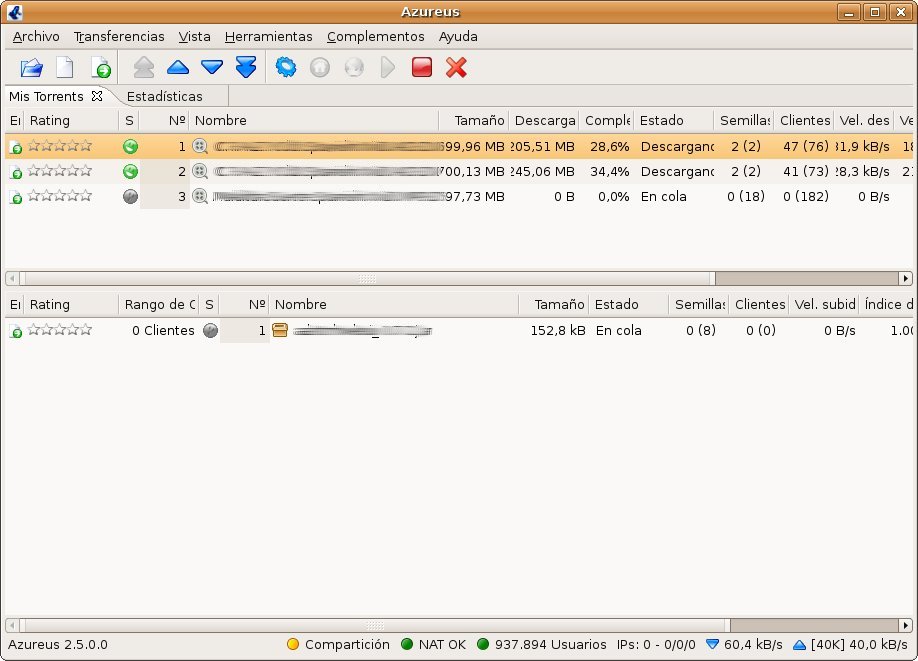Image resolution: width=918 pixels, height=661 pixels.
Task: Click the green status icon of torrent 1
Action: [130, 146]
